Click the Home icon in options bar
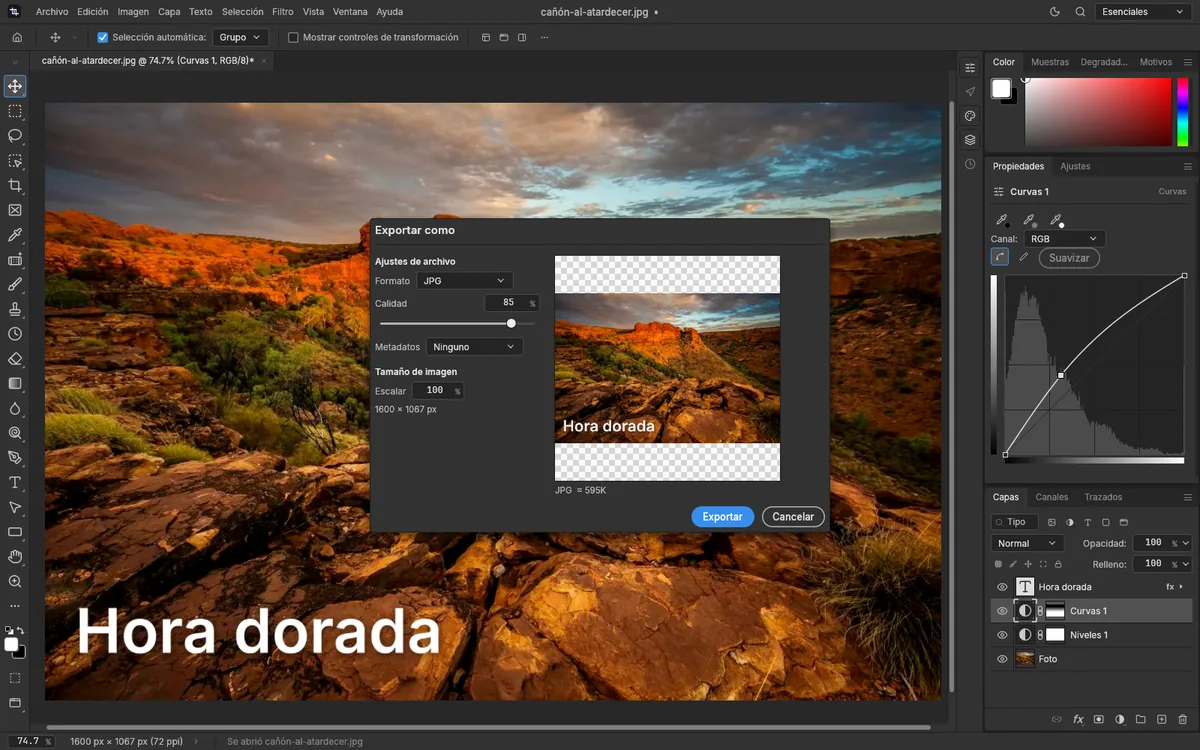This screenshot has height=750, width=1200. pos(17,37)
